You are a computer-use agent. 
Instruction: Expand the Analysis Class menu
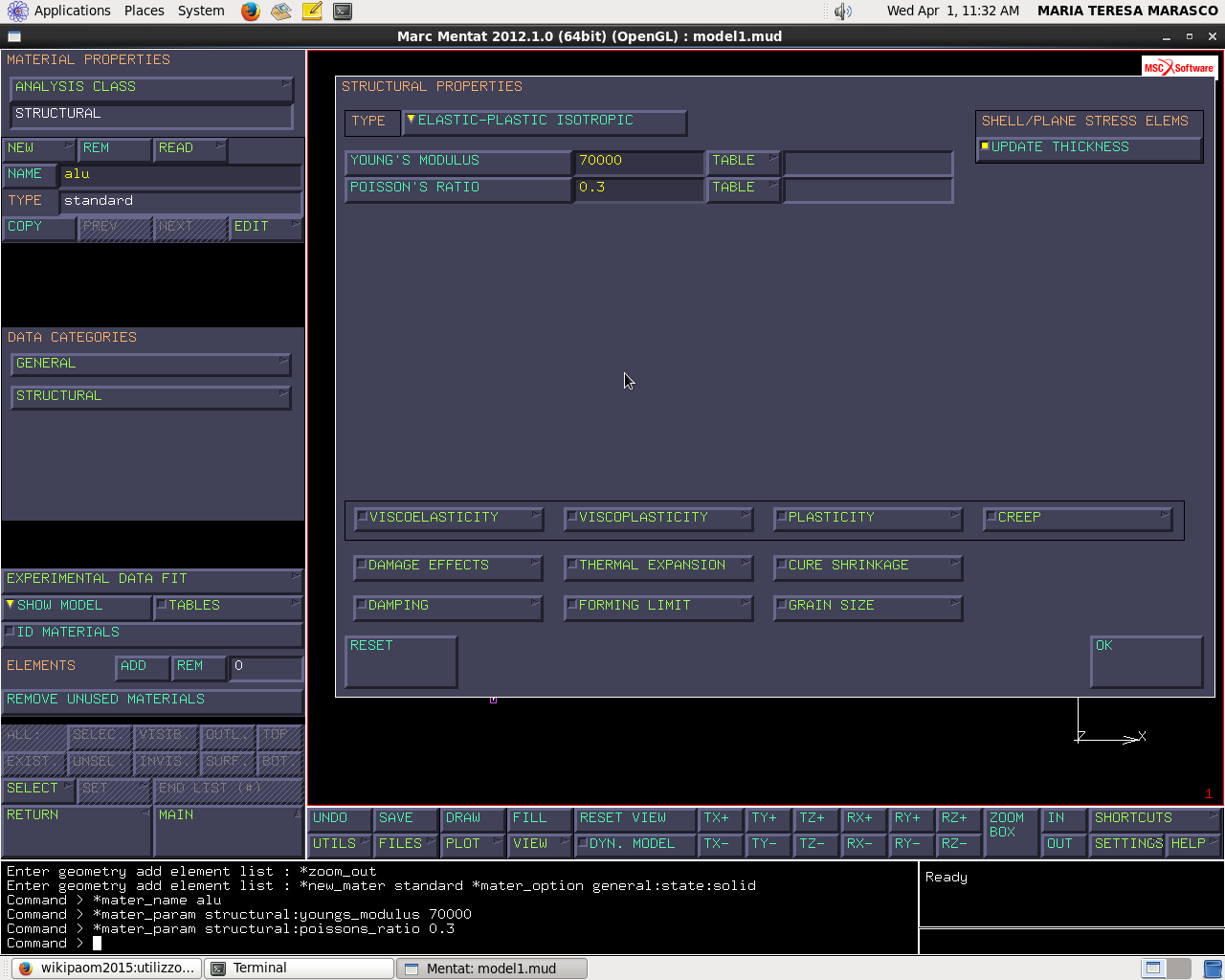(x=151, y=88)
